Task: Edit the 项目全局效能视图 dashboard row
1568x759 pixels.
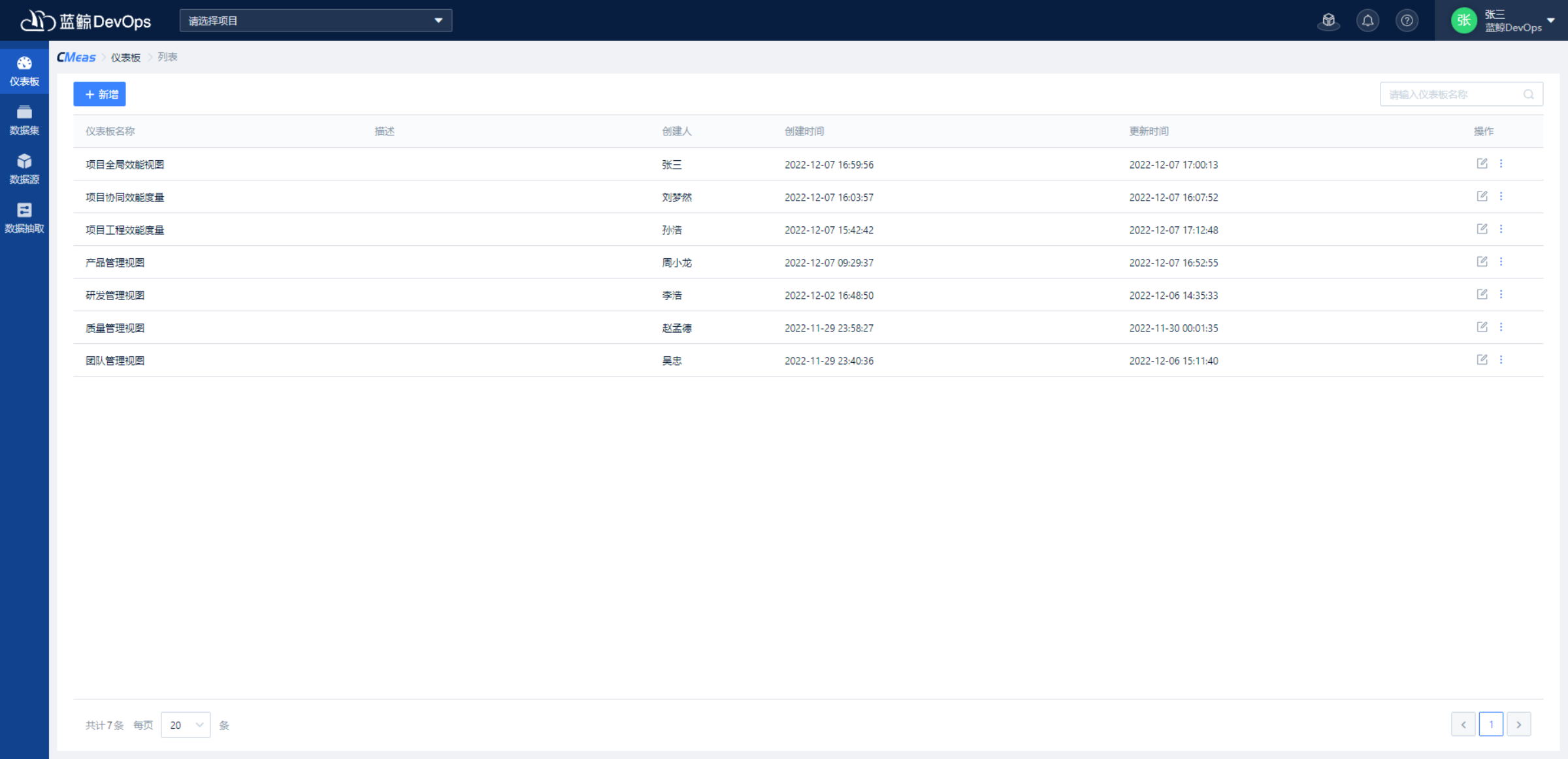Action: [1482, 163]
